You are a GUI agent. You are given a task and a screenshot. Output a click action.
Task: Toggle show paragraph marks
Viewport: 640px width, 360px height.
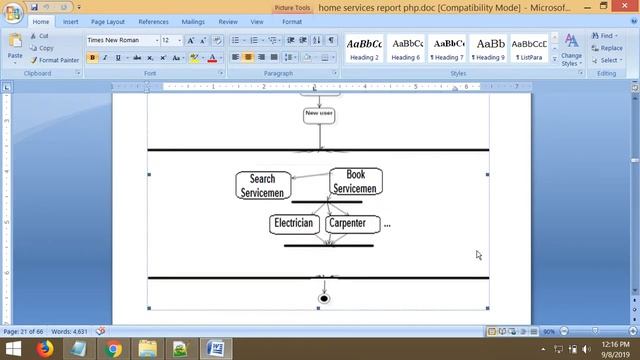tap(331, 40)
